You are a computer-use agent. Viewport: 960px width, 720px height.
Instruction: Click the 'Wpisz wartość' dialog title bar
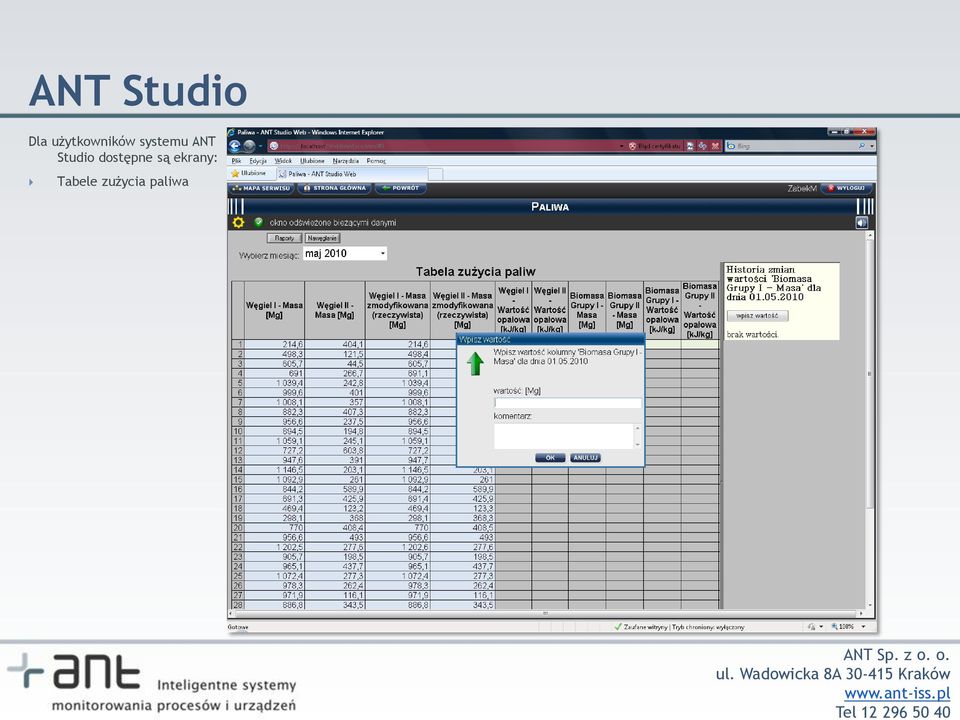tap(550, 339)
